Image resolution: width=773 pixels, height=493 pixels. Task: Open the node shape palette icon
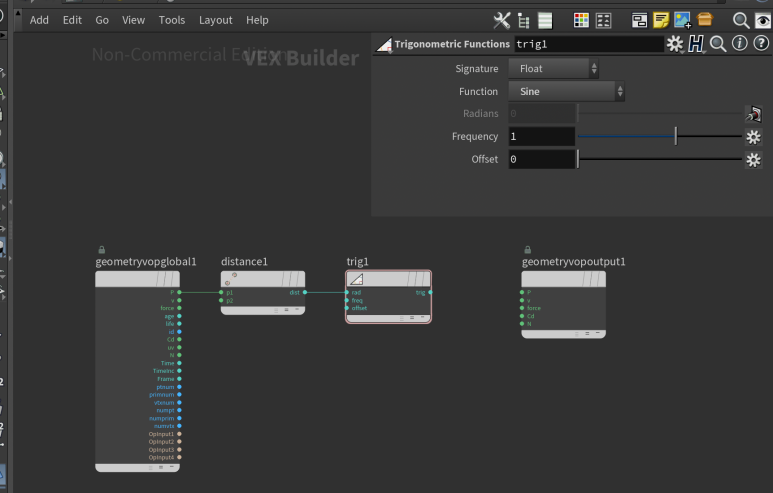(603, 20)
